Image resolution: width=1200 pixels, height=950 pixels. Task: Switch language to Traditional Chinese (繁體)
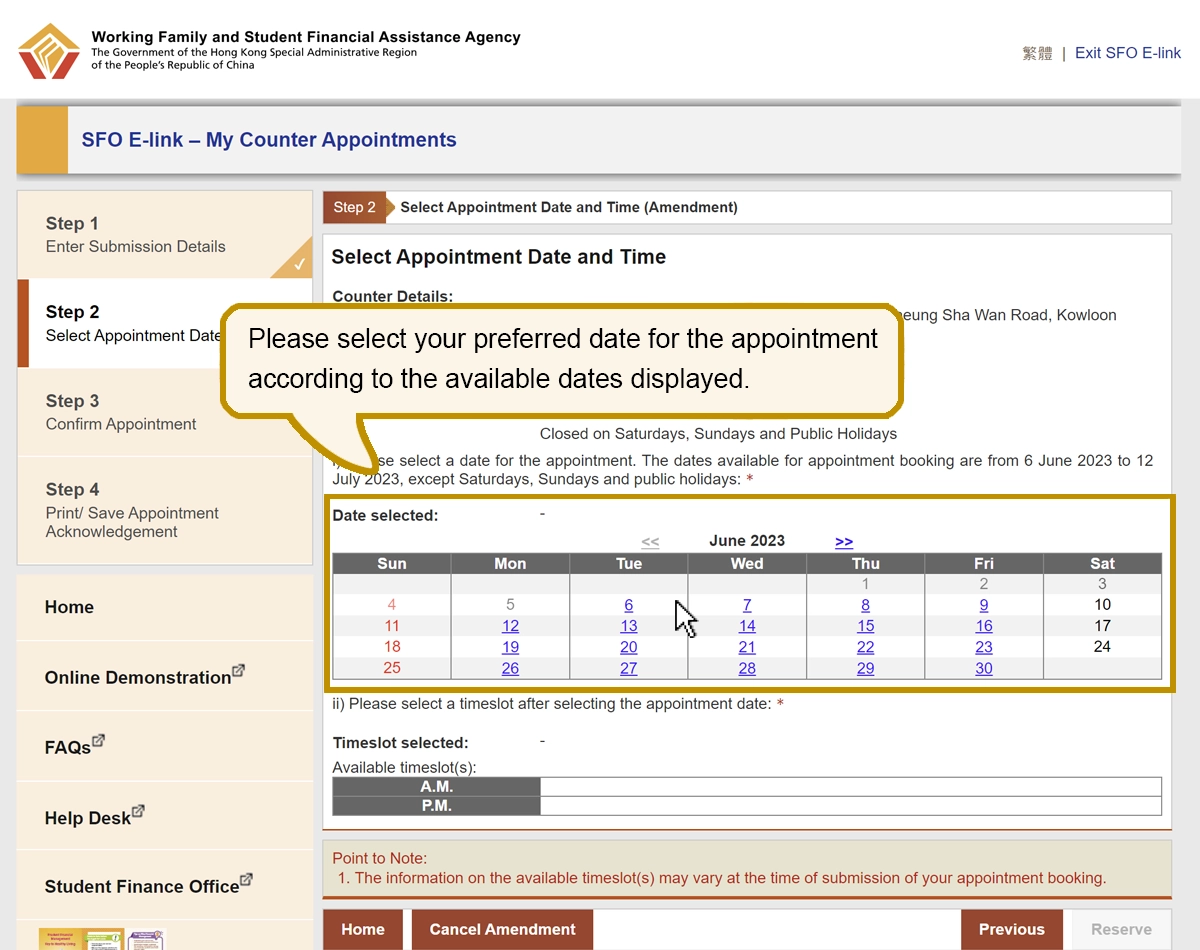point(1037,53)
